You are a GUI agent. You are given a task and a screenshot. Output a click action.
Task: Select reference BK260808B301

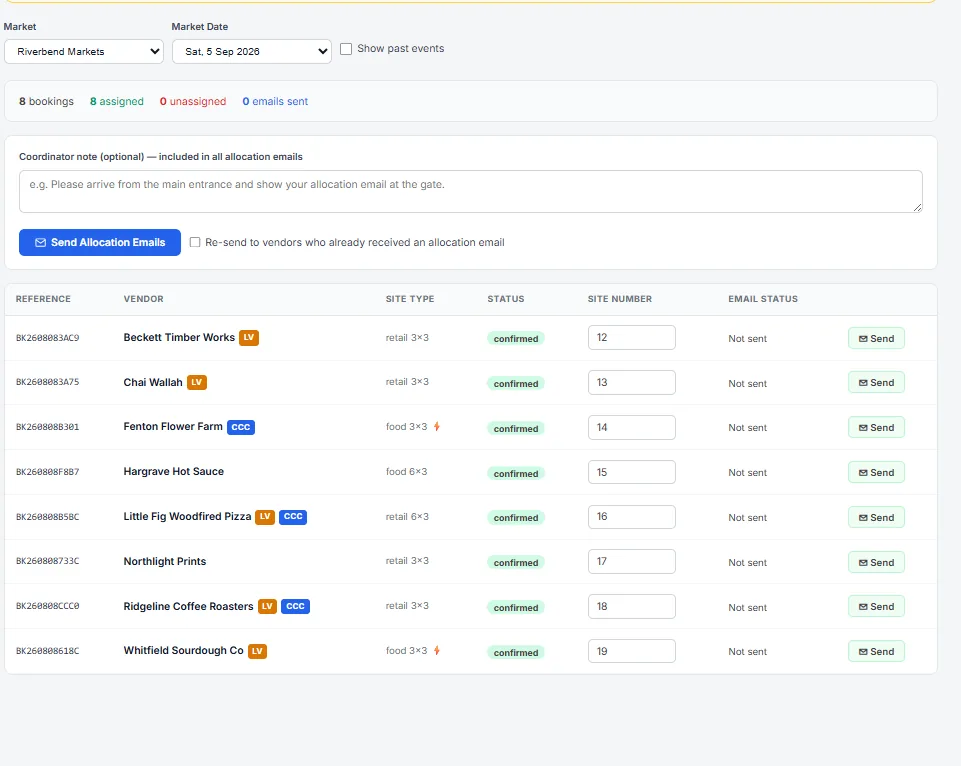point(48,427)
